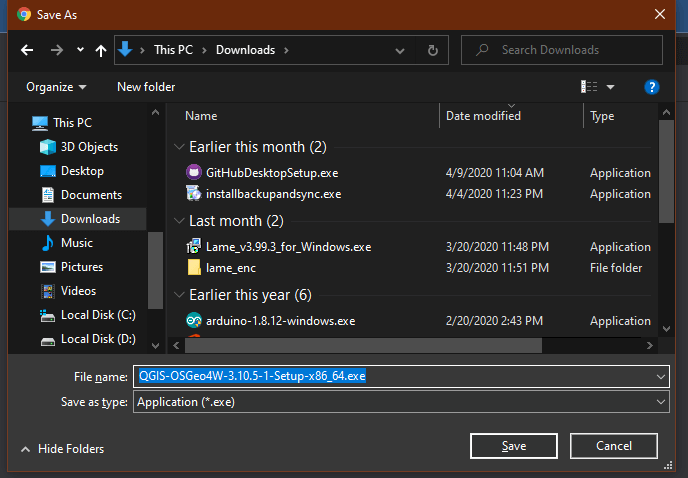Go up one folder level
This screenshot has width=688, height=478.
pos(101,50)
